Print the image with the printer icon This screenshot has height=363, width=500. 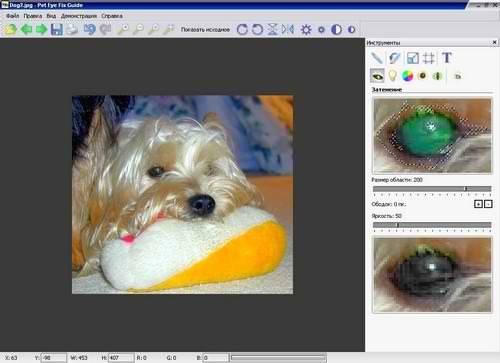pos(72,29)
